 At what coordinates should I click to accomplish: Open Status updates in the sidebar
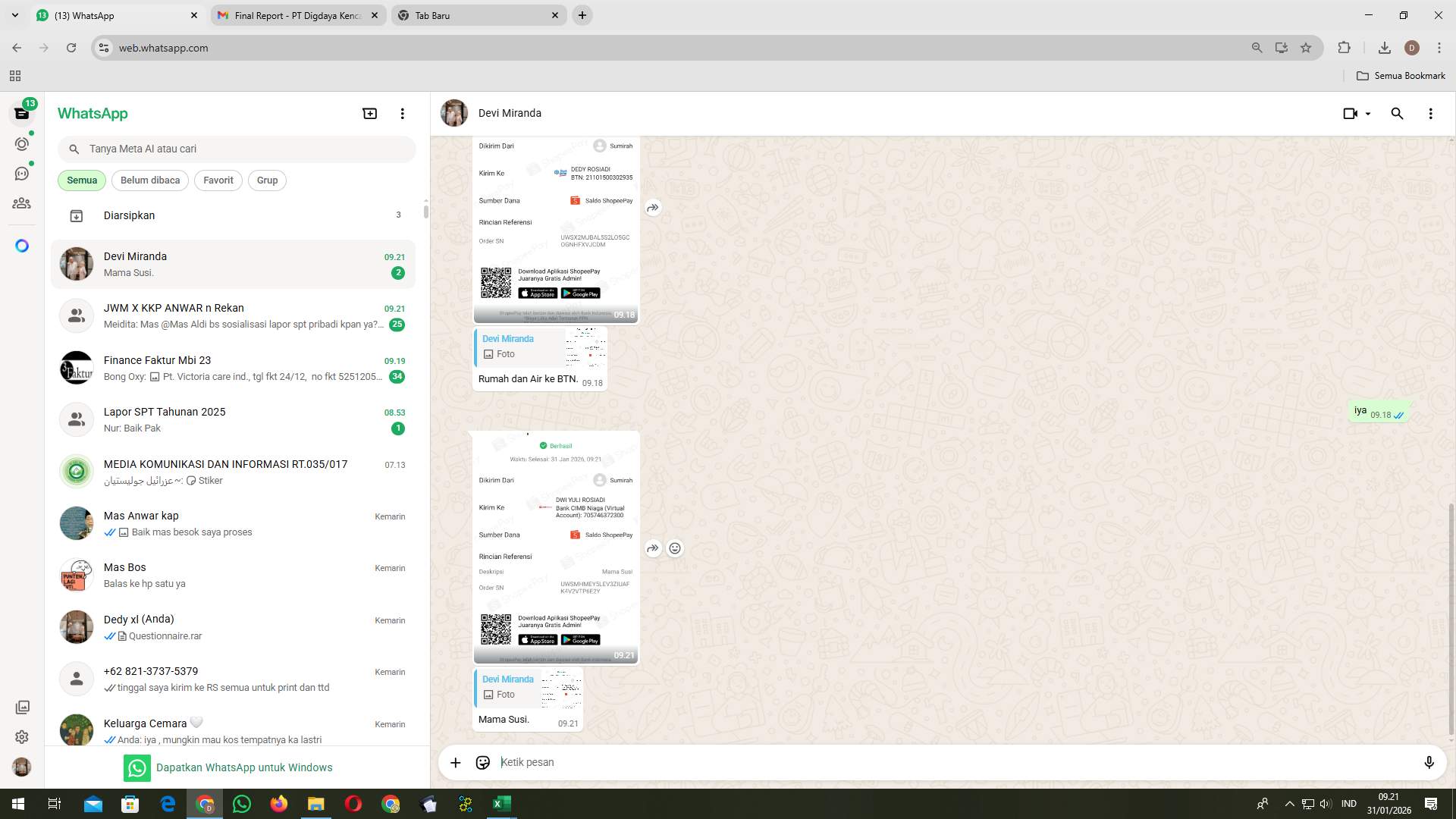tap(22, 143)
